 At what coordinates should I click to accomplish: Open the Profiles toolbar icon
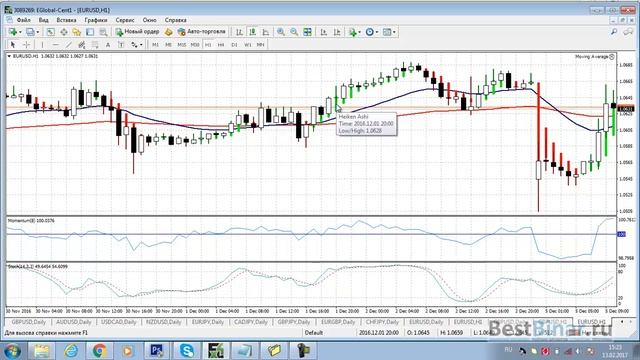click(30, 32)
